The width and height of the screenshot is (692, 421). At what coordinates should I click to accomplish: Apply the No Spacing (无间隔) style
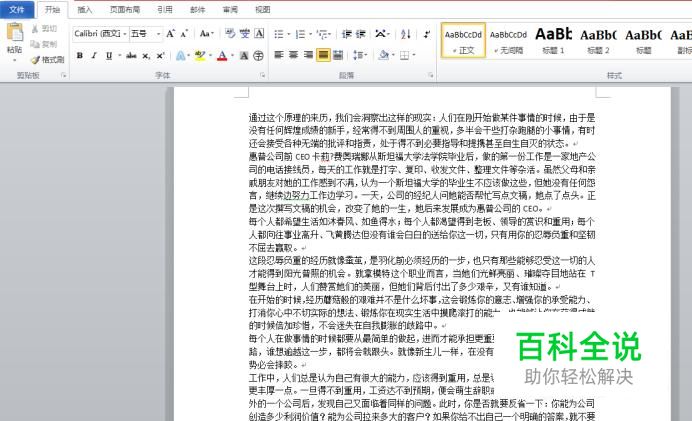(508, 41)
